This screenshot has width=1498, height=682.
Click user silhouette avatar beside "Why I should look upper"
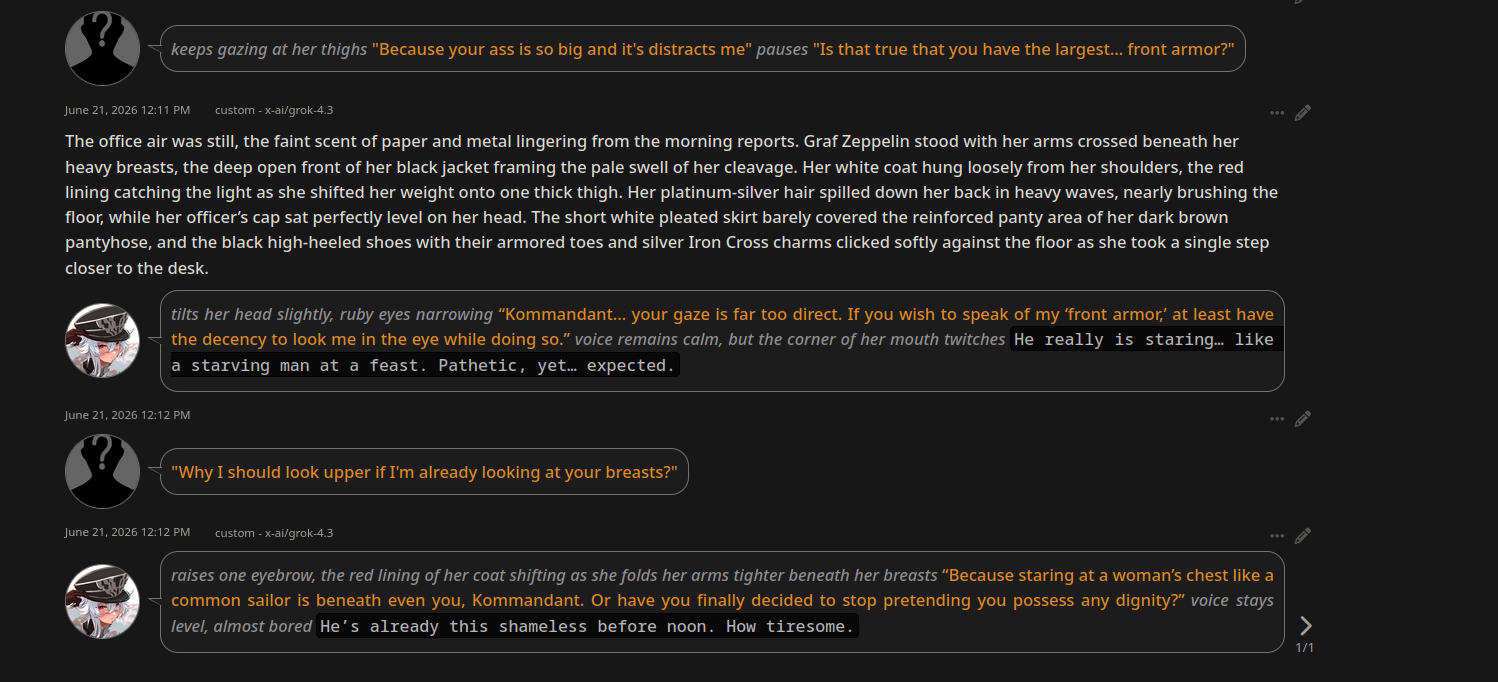pos(102,471)
